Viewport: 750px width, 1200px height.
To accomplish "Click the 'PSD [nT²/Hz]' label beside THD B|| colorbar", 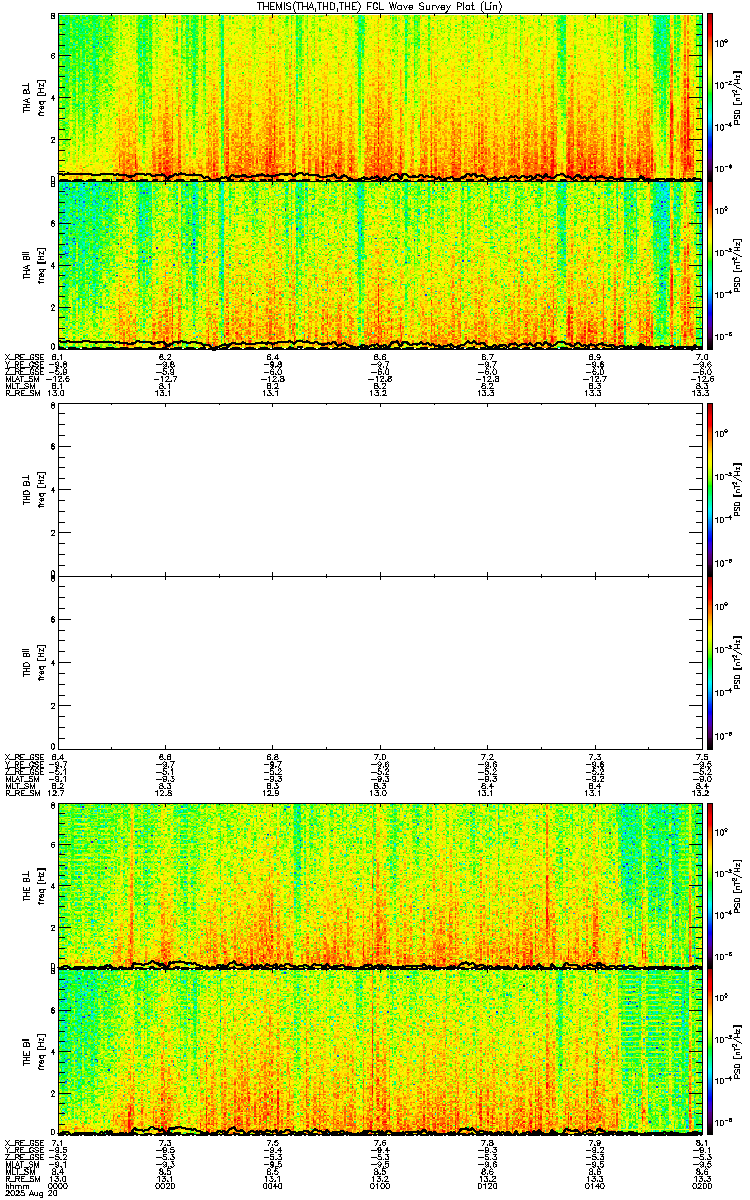I will (x=738, y=660).
